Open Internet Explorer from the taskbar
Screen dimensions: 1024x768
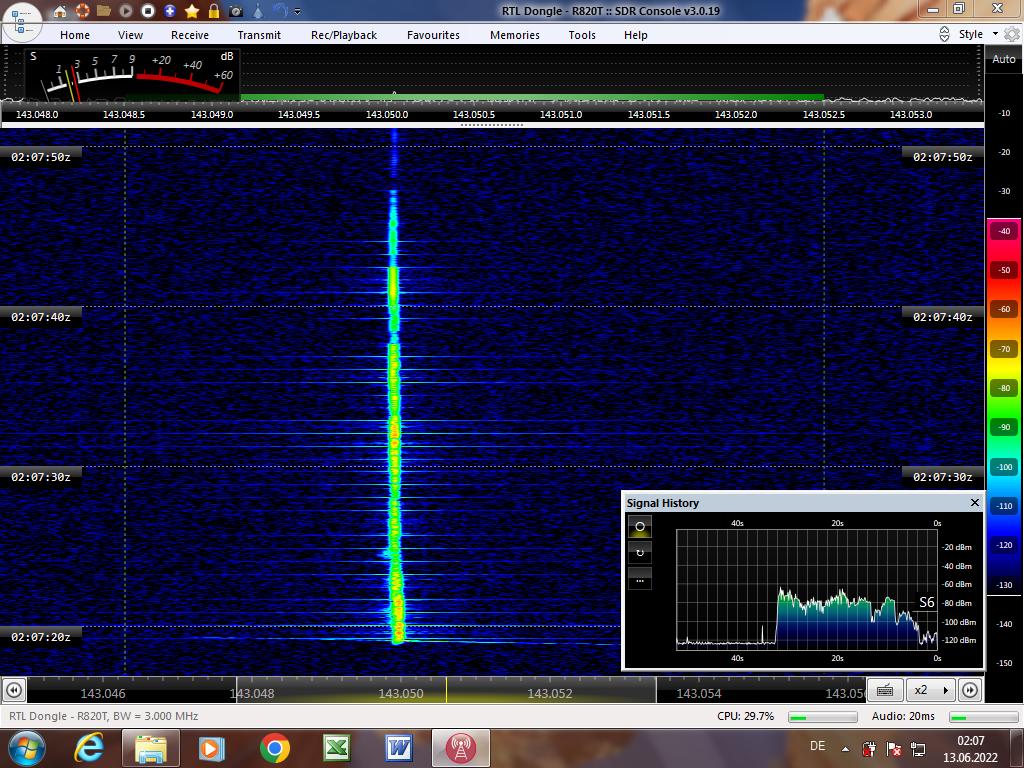tap(89, 748)
